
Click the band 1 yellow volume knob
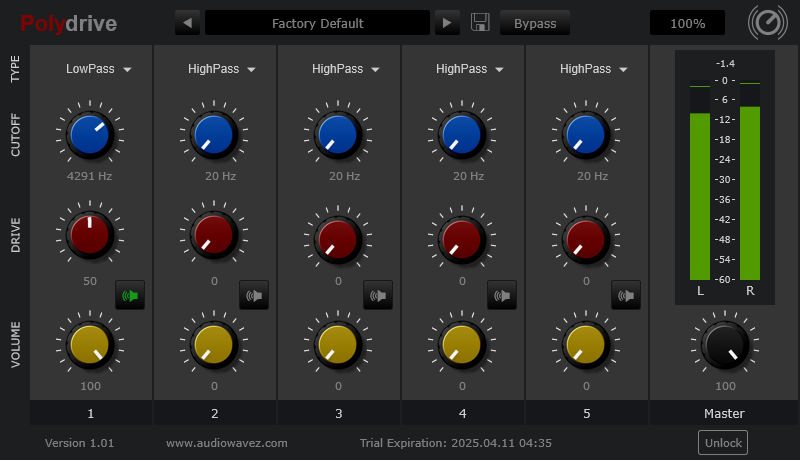[x=90, y=345]
